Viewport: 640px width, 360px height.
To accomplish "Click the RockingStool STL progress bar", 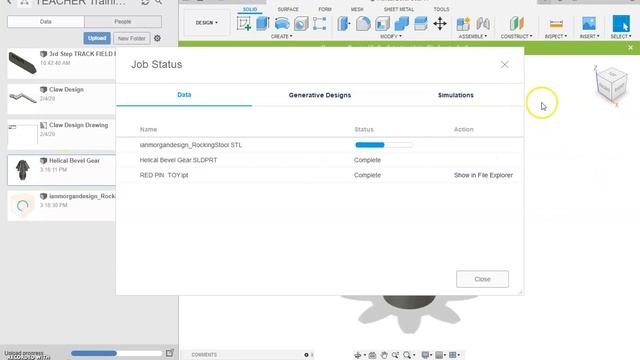I will tap(384, 145).
